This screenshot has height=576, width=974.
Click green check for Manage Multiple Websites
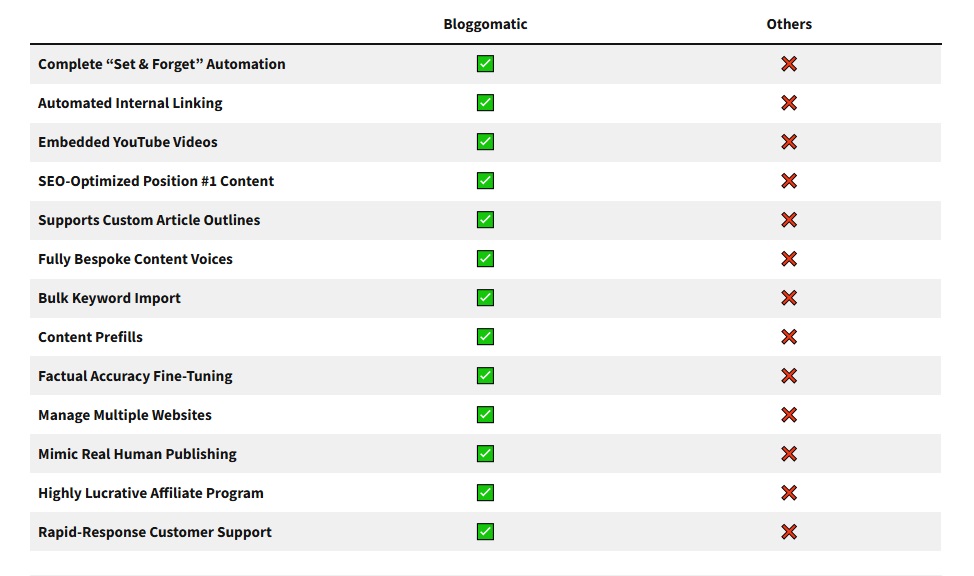point(485,414)
